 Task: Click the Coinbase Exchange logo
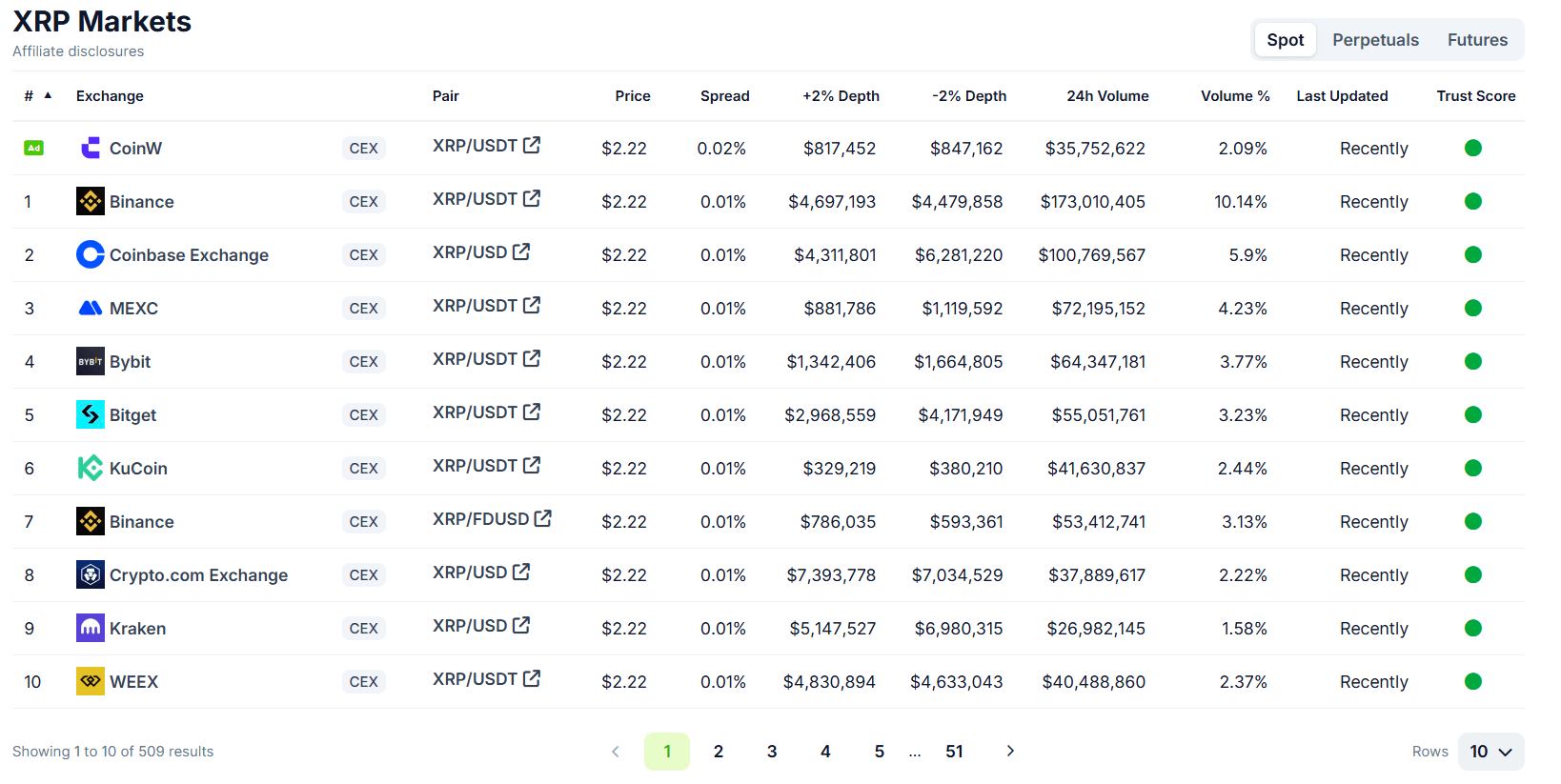(x=91, y=254)
